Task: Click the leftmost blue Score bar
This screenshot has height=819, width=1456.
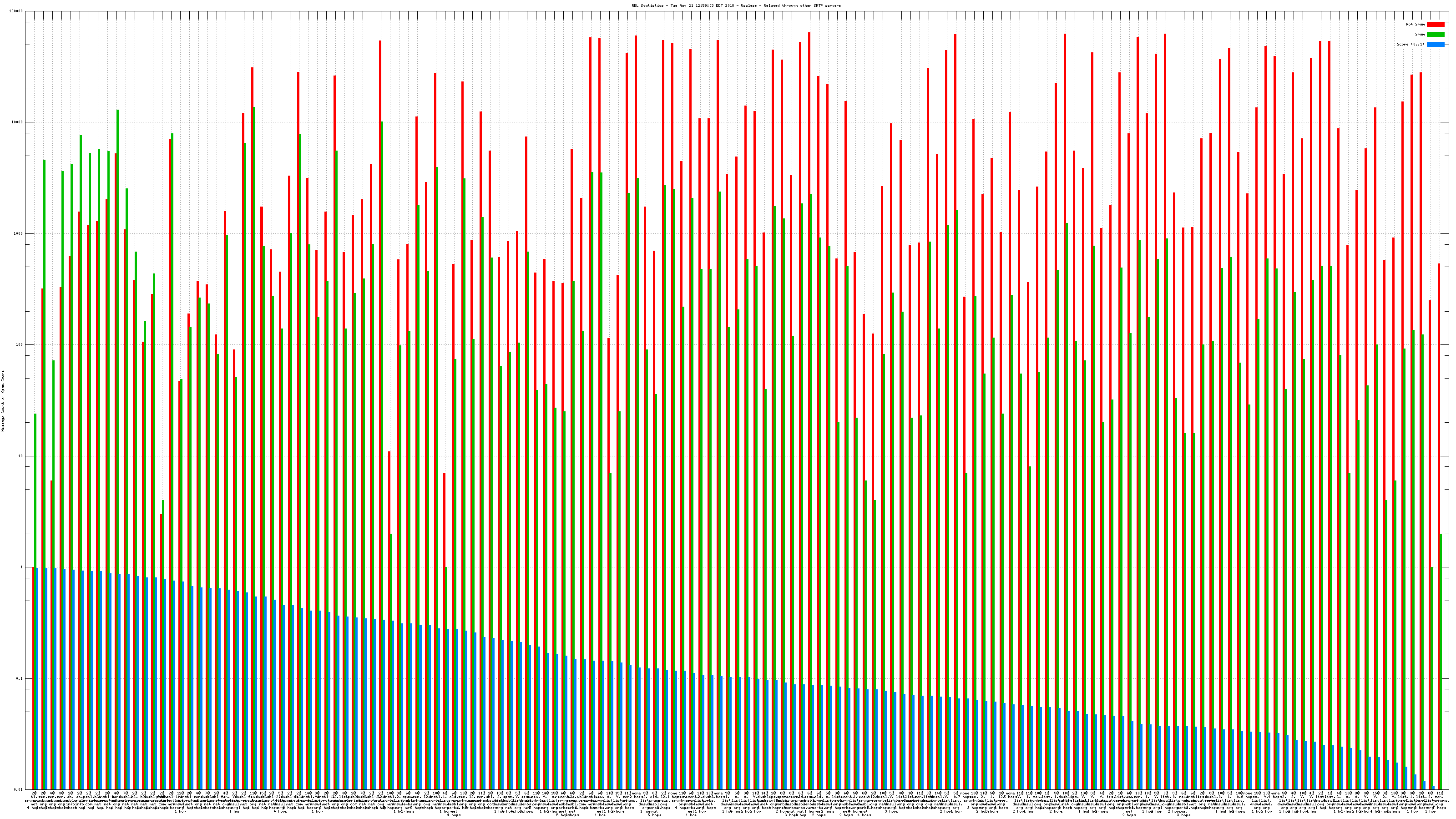Action: 37,678
